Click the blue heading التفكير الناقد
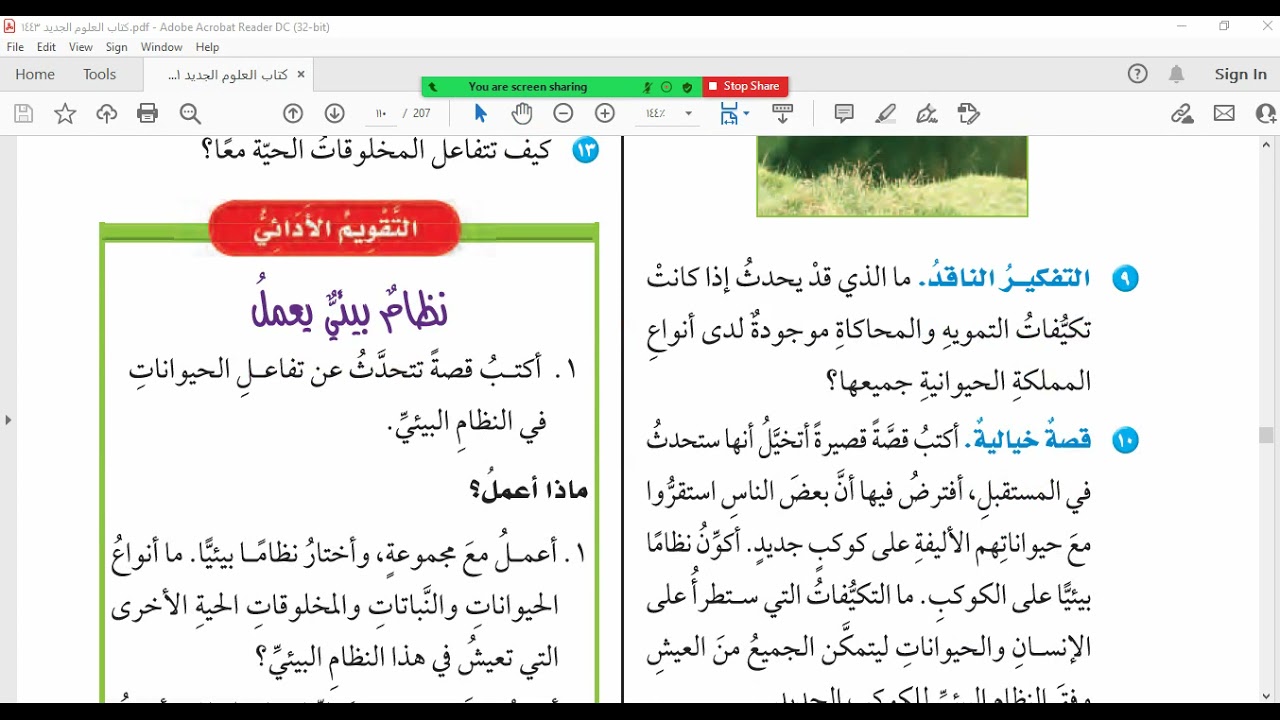This screenshot has width=1280, height=720. (x=1004, y=278)
